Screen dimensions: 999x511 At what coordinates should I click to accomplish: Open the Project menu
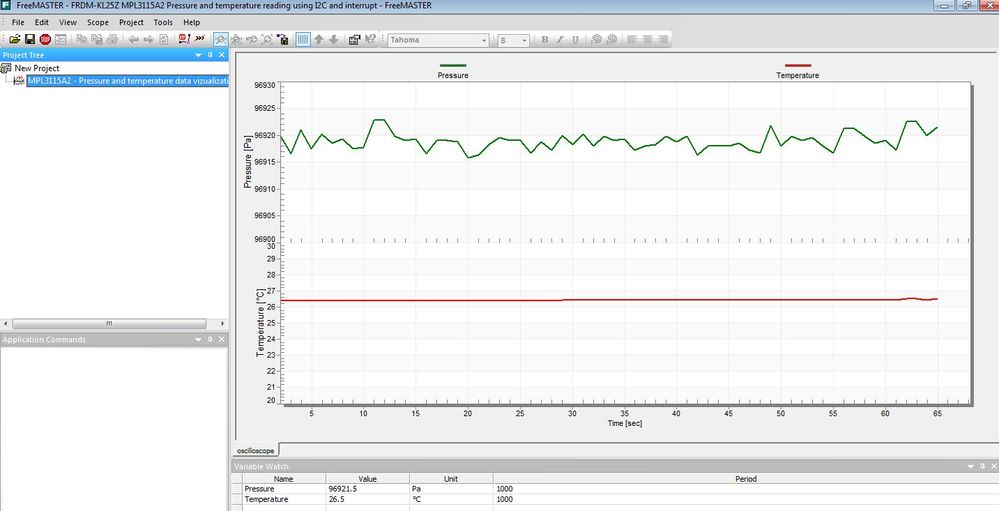coord(131,22)
